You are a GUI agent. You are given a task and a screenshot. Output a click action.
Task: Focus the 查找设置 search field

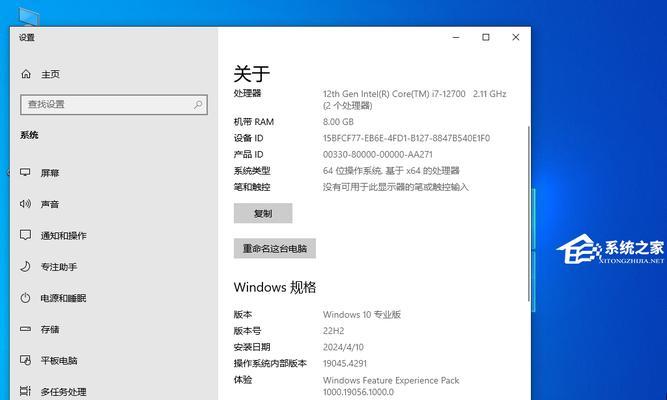114,104
